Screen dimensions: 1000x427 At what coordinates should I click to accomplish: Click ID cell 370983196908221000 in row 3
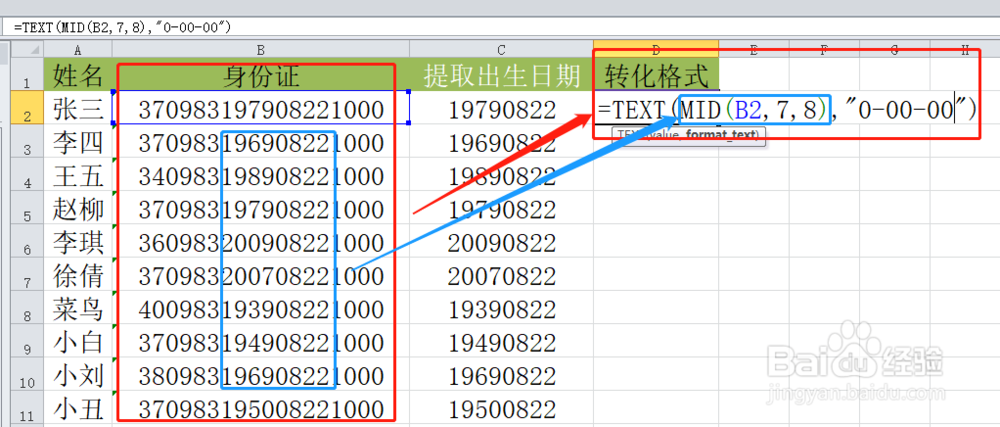(261, 141)
